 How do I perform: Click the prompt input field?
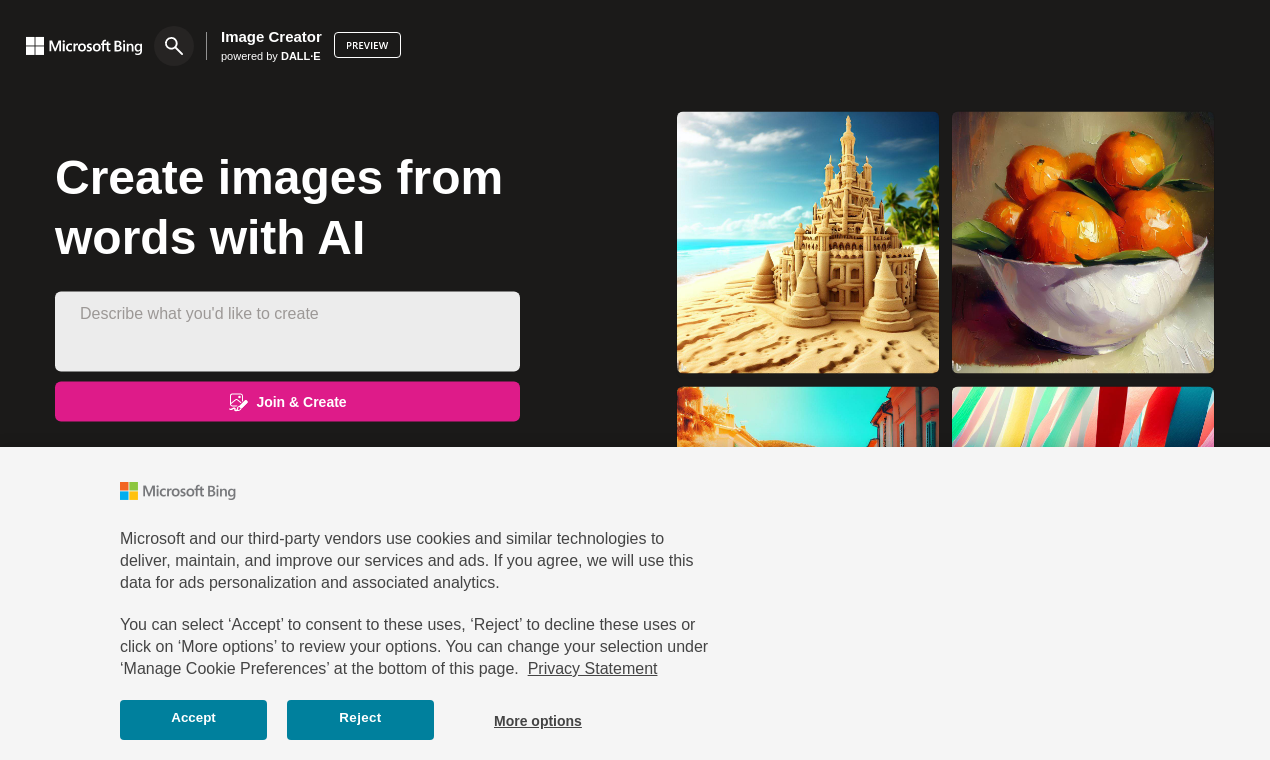pos(287,330)
